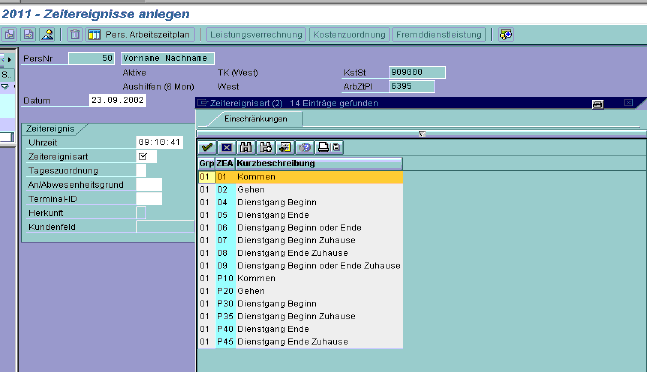
Task: Click the PersNr input field
Action: (x=91, y=59)
